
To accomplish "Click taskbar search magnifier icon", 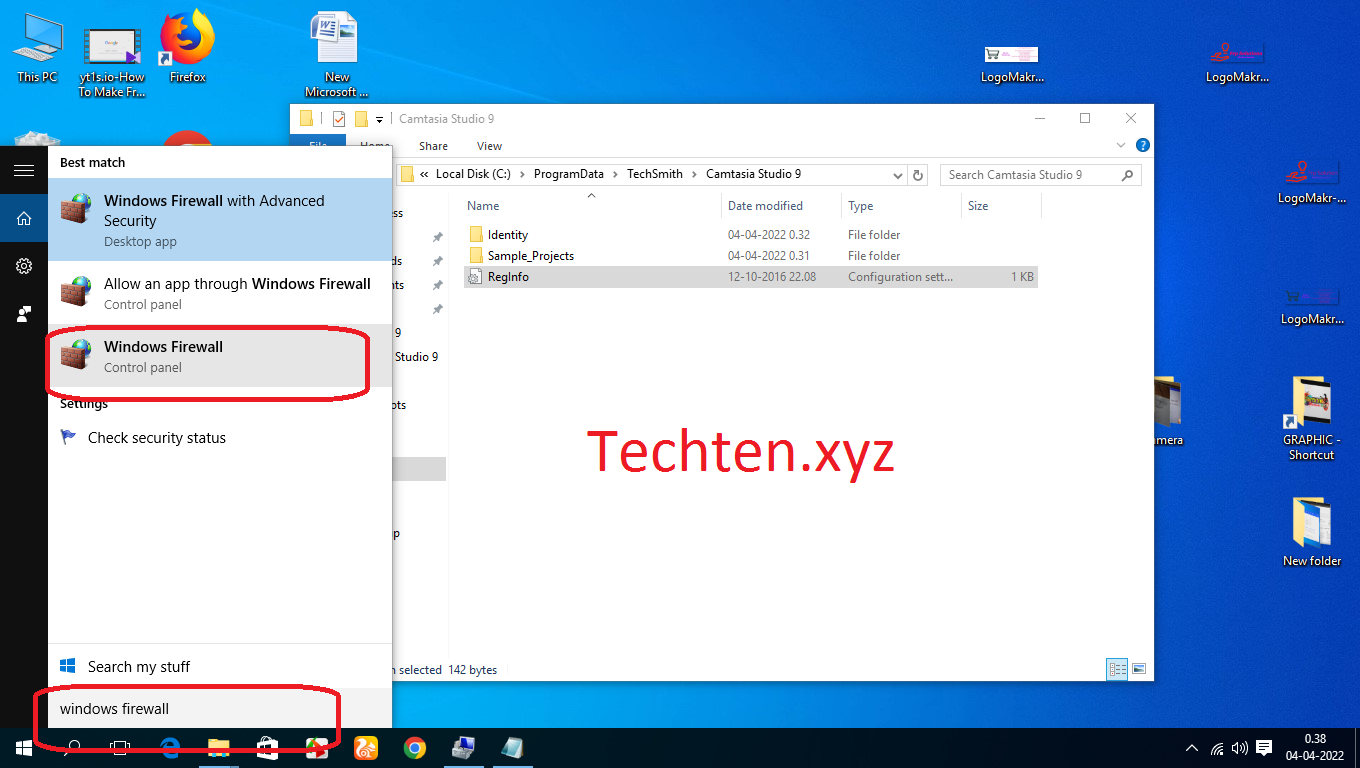I will pyautogui.click(x=73, y=748).
